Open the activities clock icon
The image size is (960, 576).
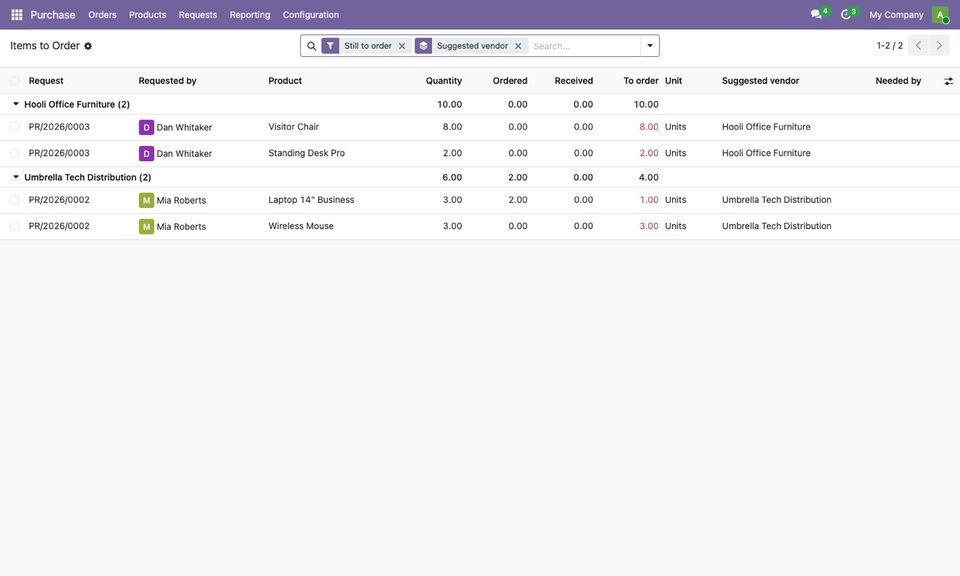(846, 15)
